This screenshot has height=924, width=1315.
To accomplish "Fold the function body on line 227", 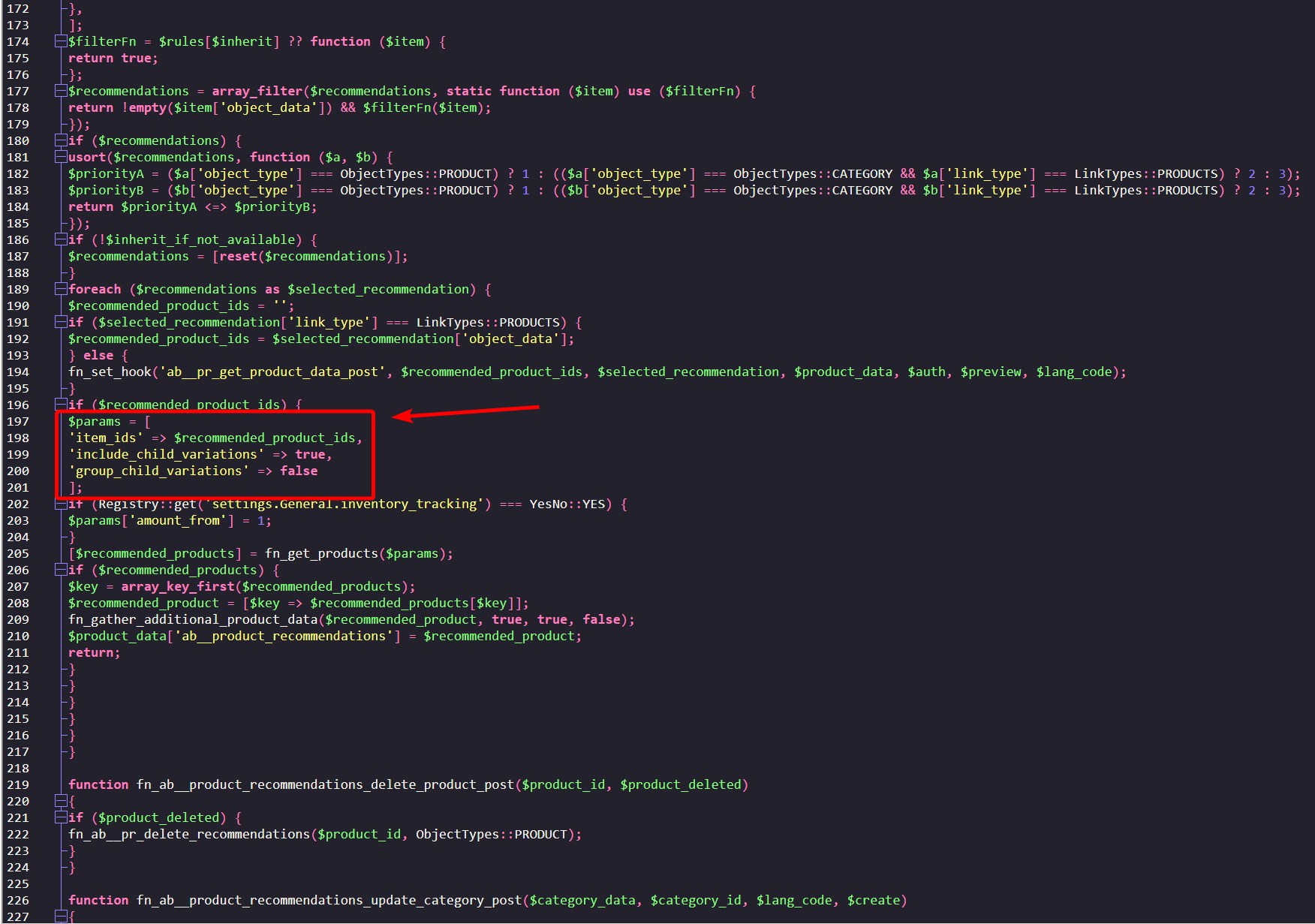I will coord(60,916).
